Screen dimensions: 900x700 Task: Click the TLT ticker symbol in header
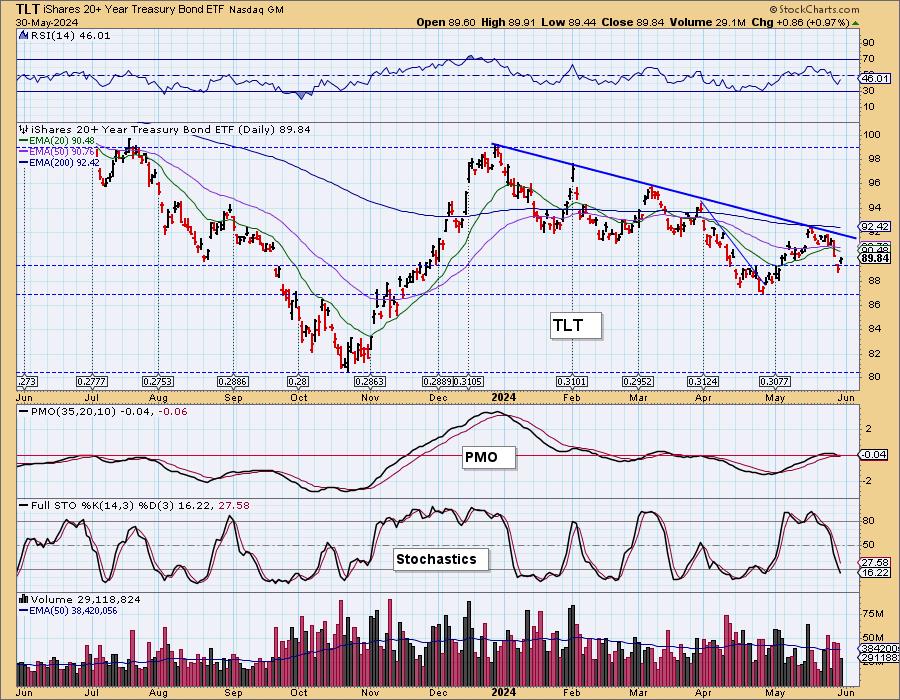point(26,9)
